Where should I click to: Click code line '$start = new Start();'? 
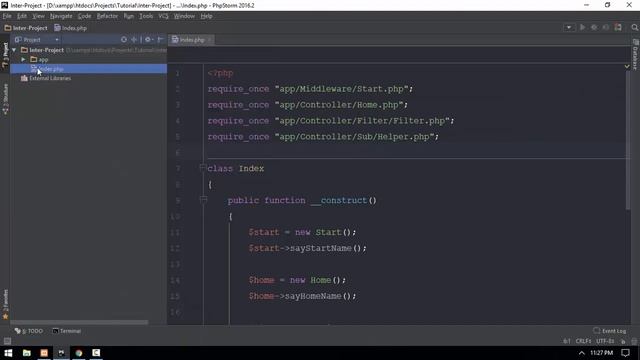[302, 232]
